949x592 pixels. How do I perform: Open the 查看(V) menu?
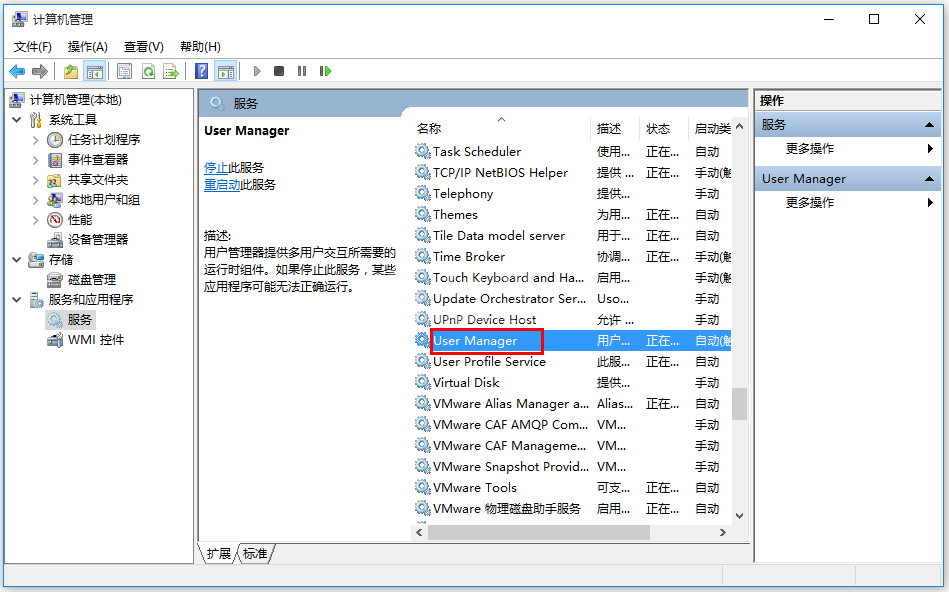pyautogui.click(x=143, y=47)
